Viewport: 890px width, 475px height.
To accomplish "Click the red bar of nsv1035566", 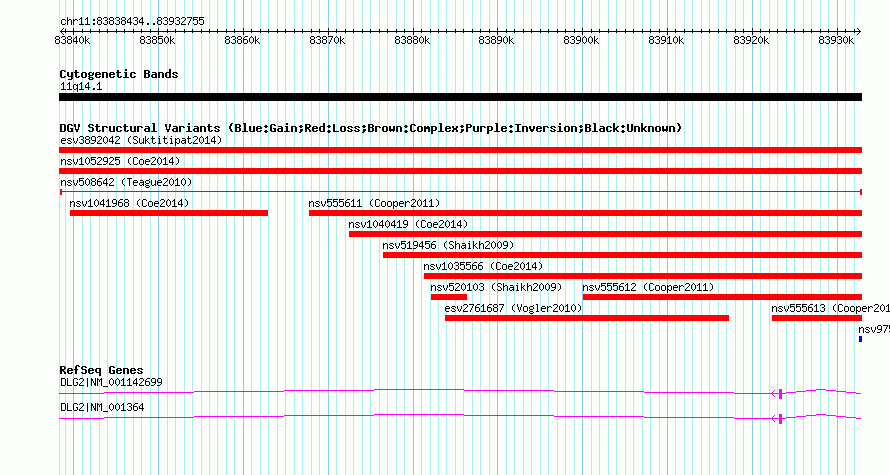I will tap(643, 276).
